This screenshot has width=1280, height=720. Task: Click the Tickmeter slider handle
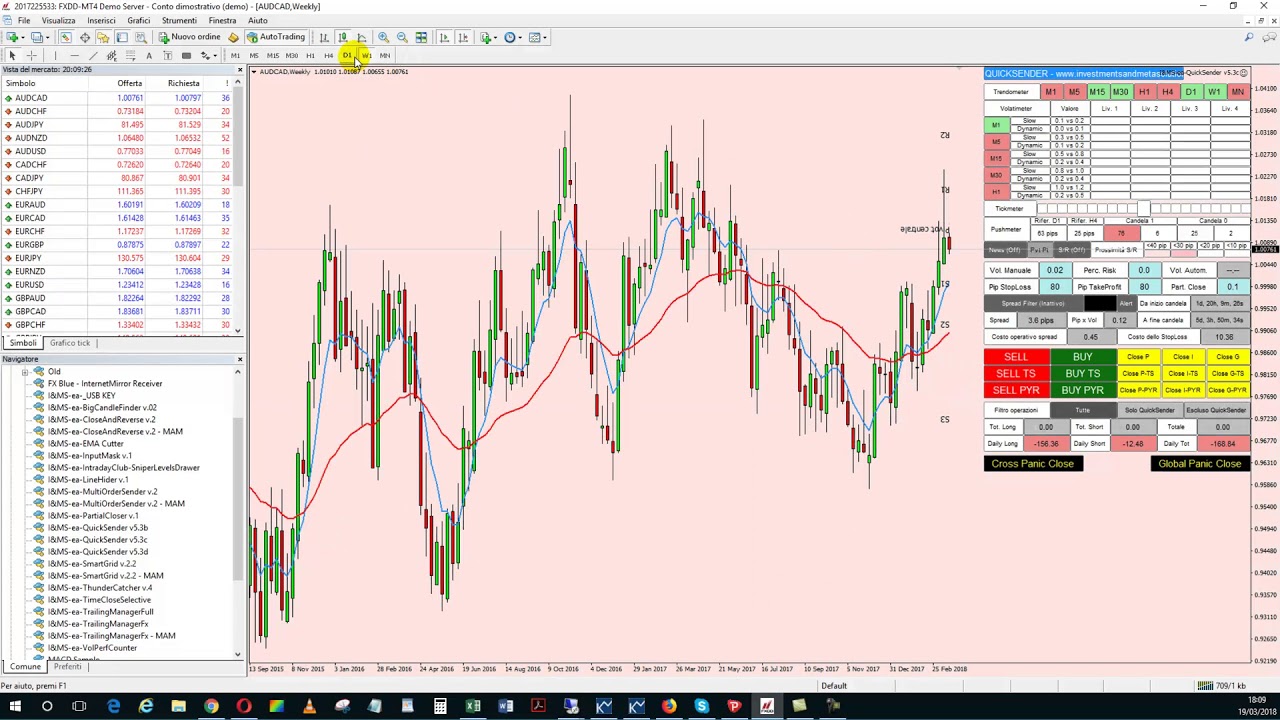coord(1143,208)
